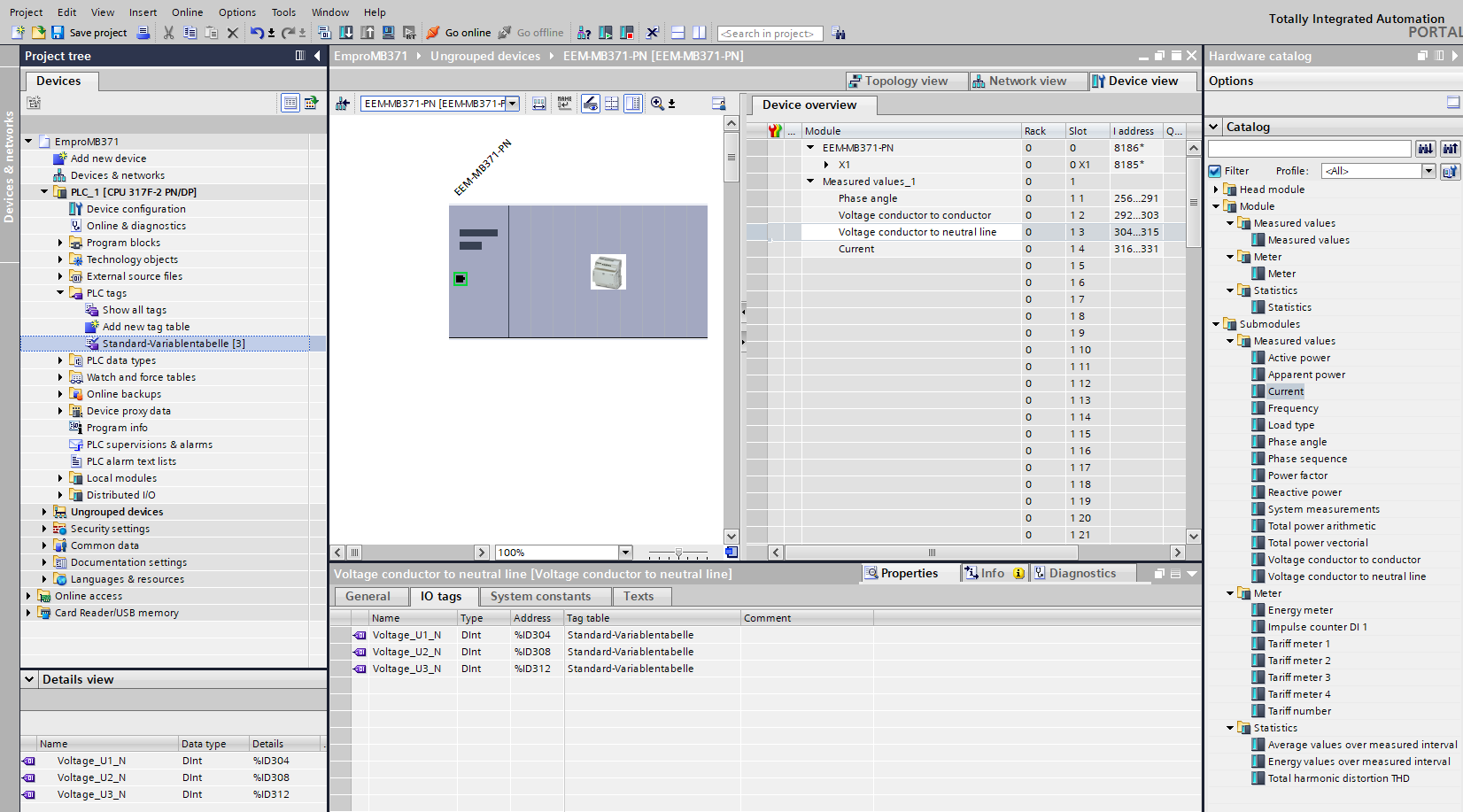Click the Go to network view icon
The image size is (1463, 812).
click(x=343, y=104)
